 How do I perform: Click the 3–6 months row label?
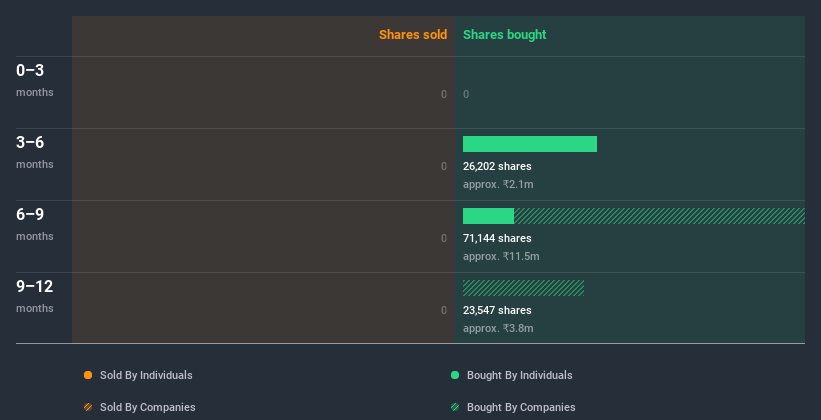pos(35,152)
